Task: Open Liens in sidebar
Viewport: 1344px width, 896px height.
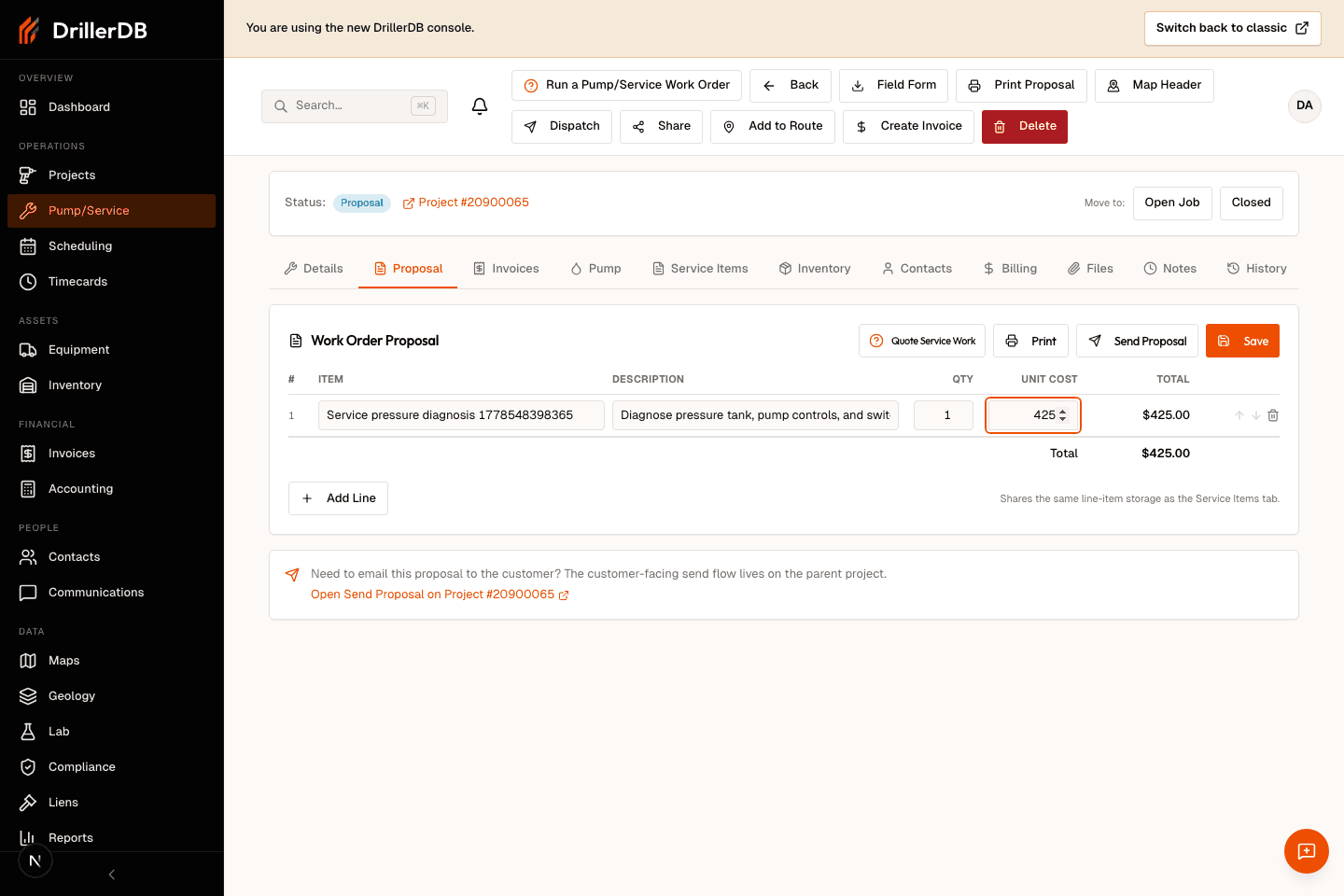Action: (x=111, y=803)
